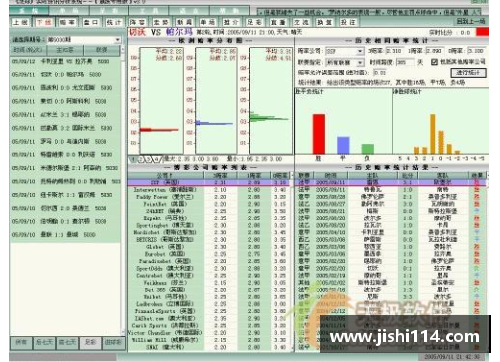
Task: Go to the next match with 下场
Action: click(44, 22)
